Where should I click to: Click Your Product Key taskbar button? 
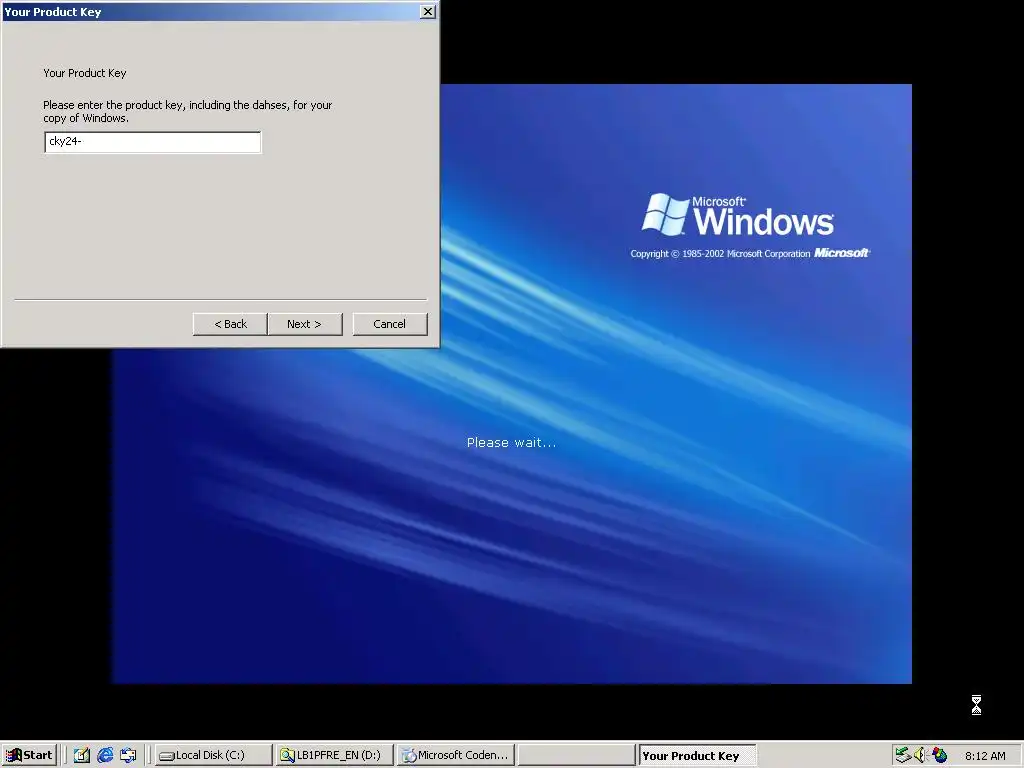697,756
